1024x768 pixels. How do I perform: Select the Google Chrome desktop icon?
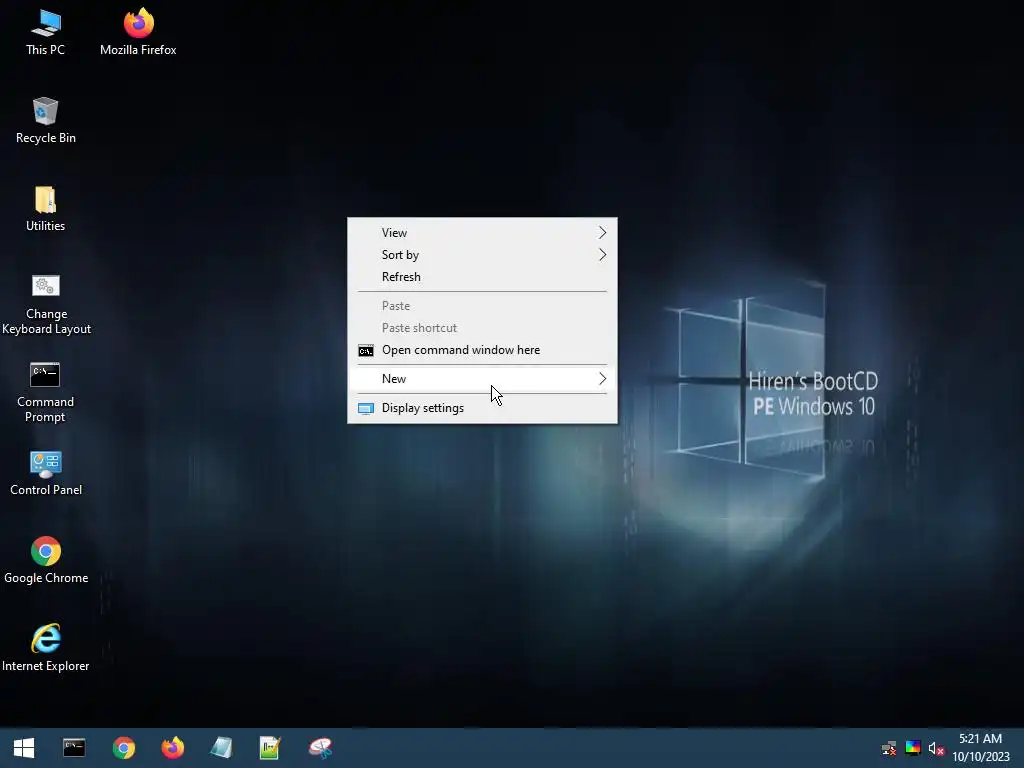[x=46, y=560]
